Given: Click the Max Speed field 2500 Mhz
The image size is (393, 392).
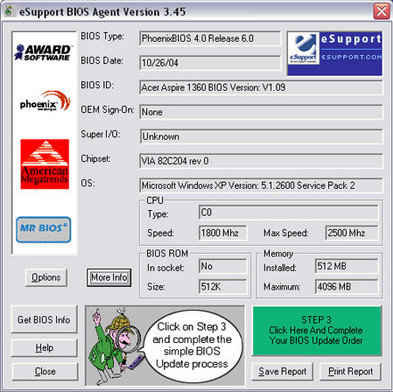Looking at the screenshot, I should click(352, 233).
